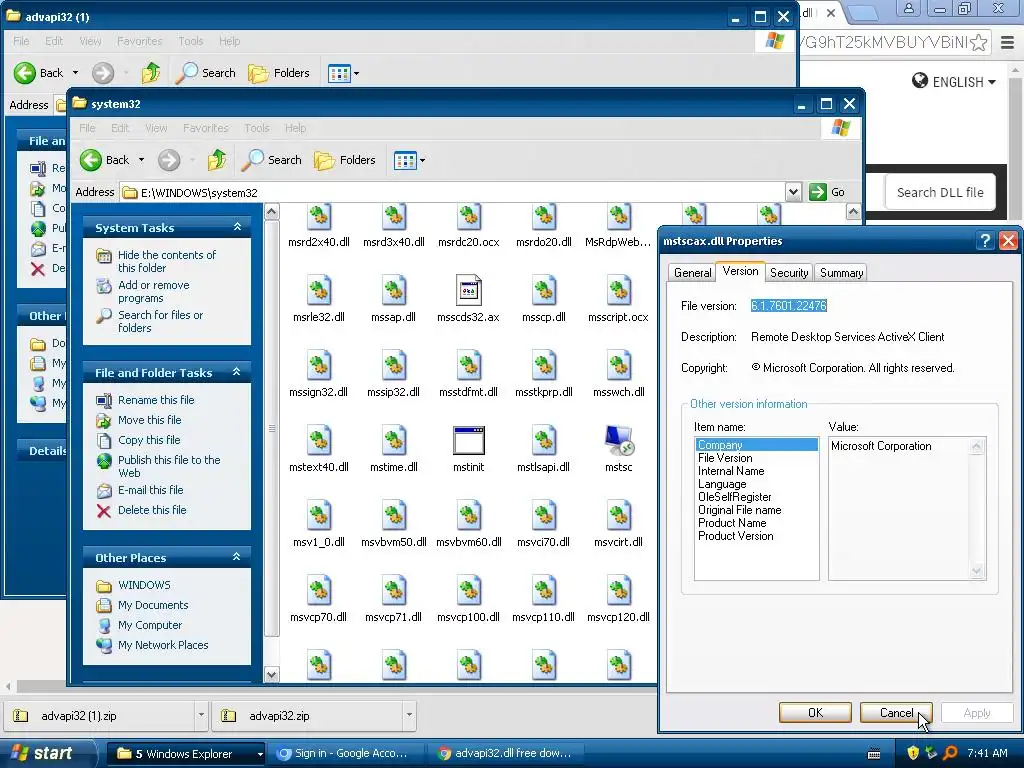Click the Go button next to address bar
1024x768 pixels.
(x=827, y=192)
